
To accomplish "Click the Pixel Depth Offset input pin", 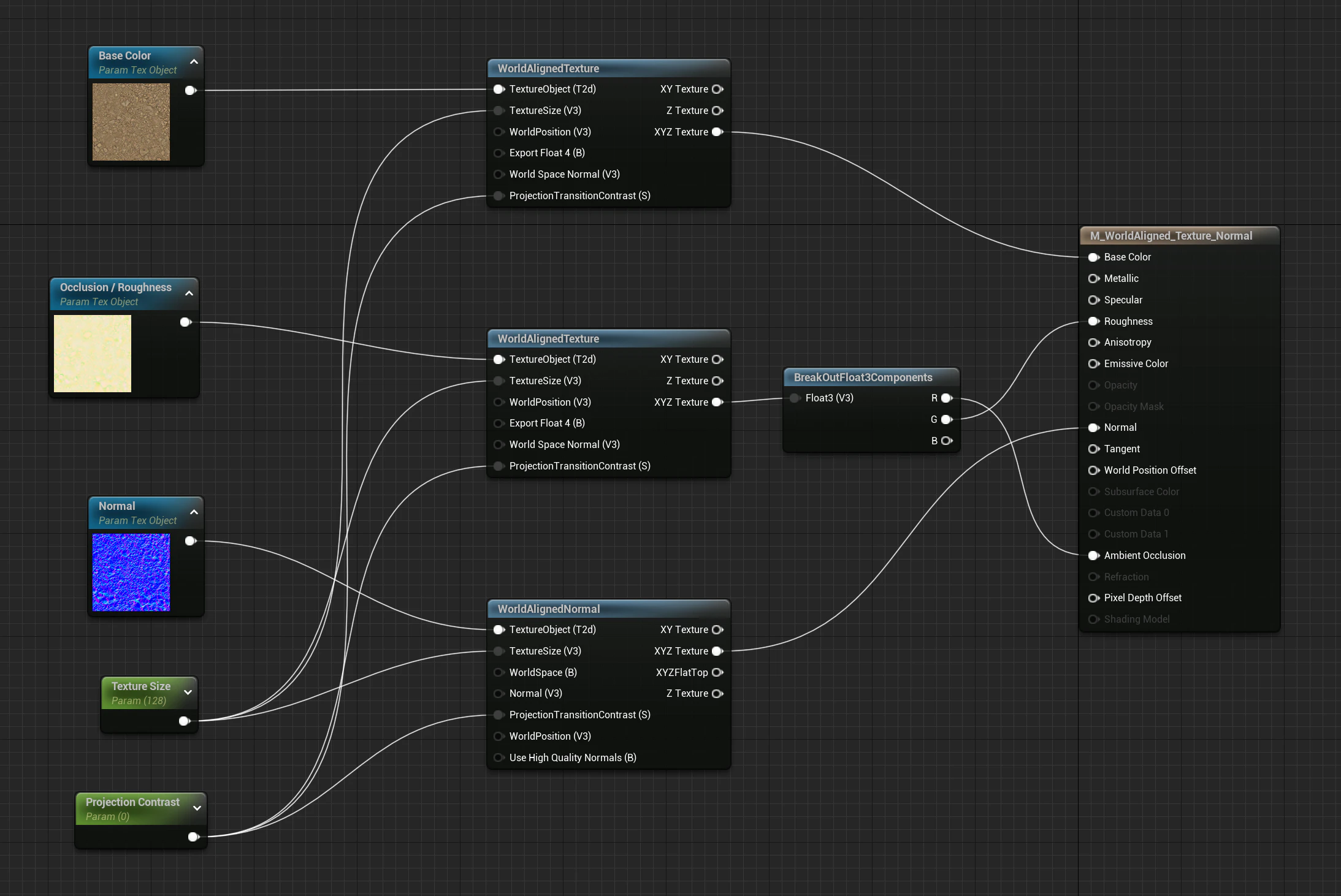I will tap(1094, 598).
